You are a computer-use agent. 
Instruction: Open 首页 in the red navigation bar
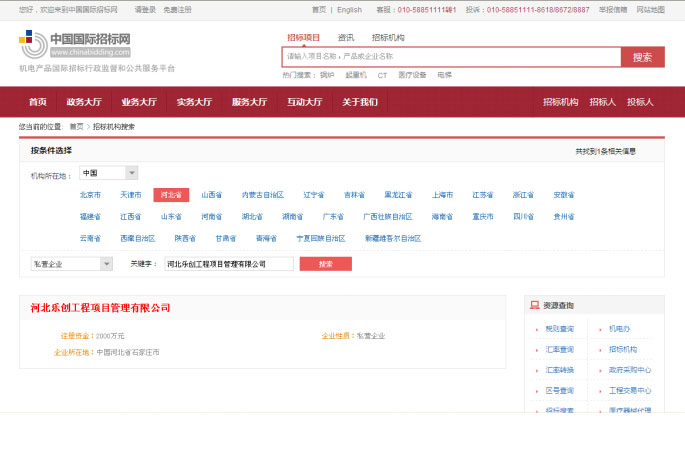tap(38, 102)
